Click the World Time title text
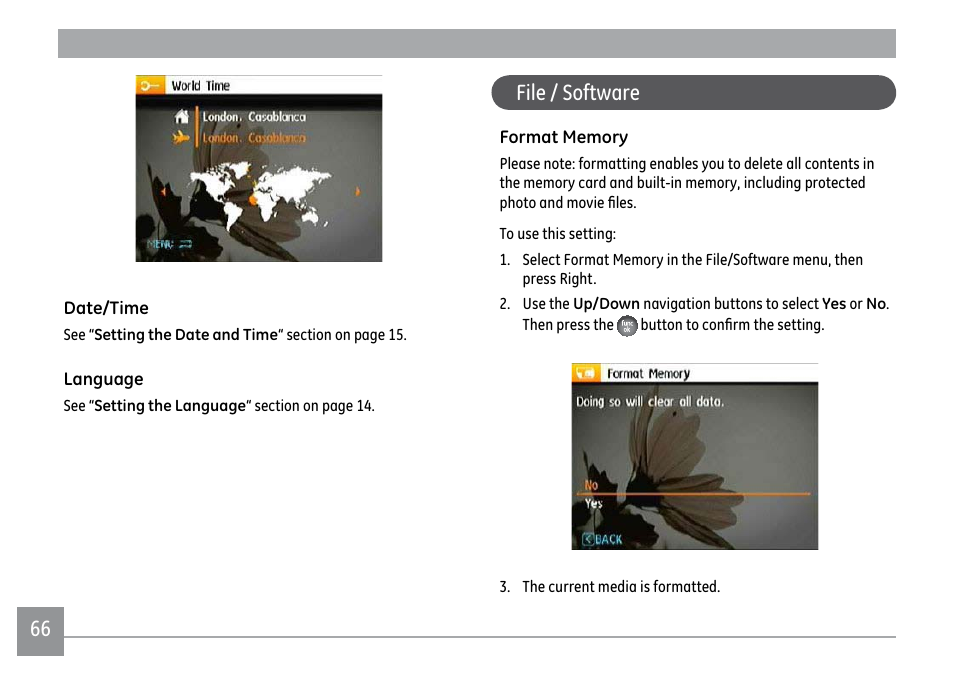 point(201,86)
